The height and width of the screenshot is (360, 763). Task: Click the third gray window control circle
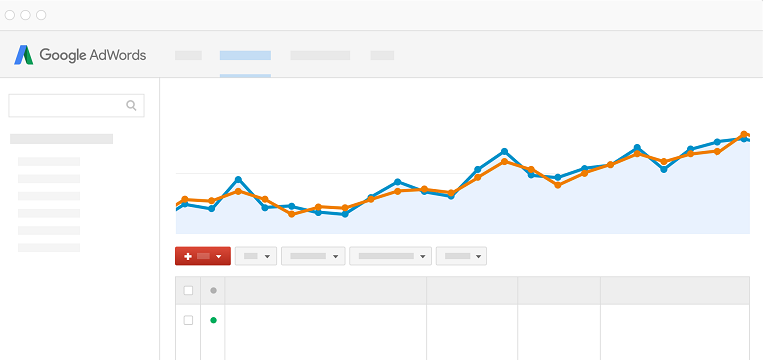pos(41,15)
